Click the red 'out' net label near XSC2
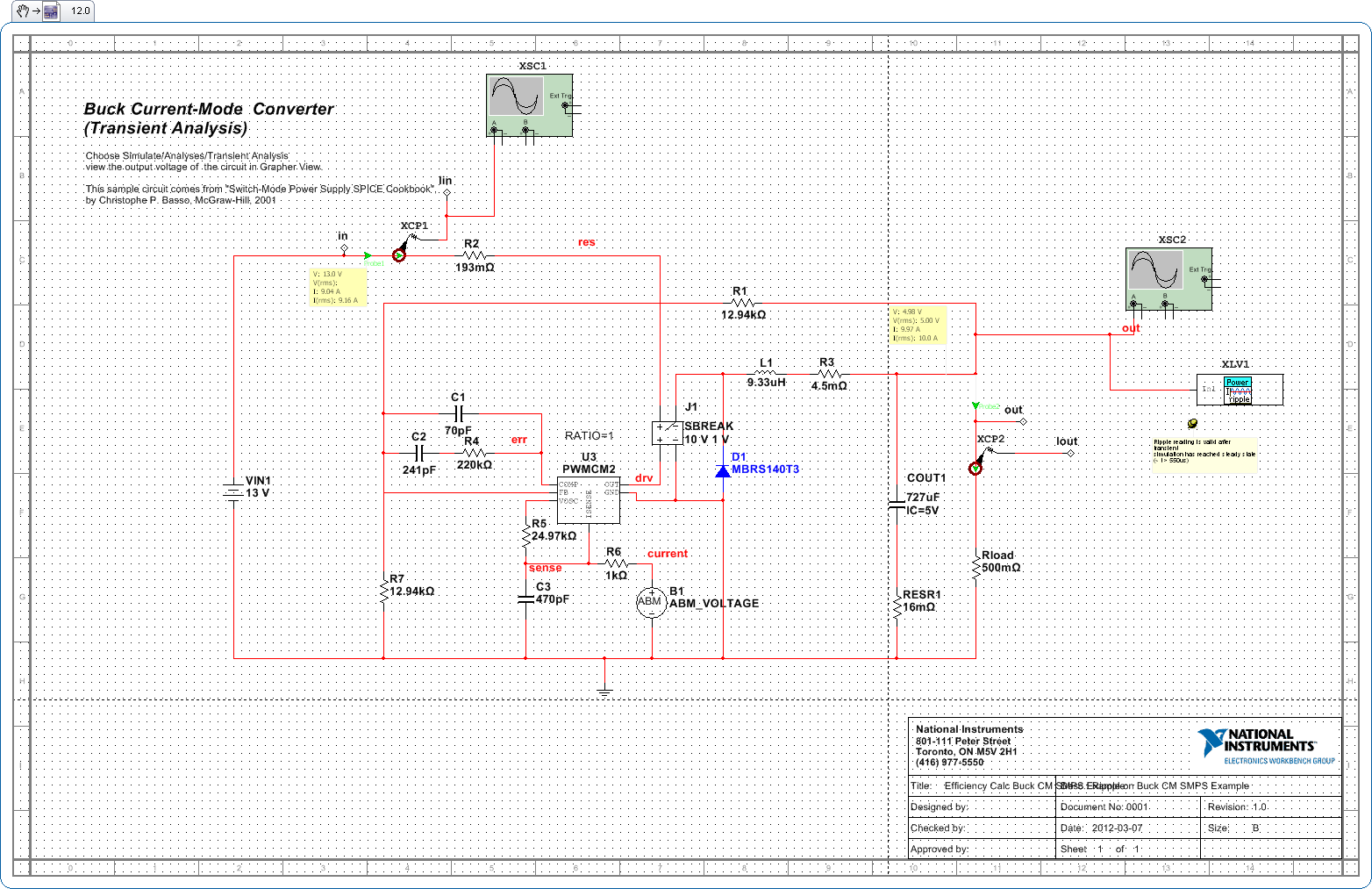1372x889 pixels. pyautogui.click(x=1131, y=328)
